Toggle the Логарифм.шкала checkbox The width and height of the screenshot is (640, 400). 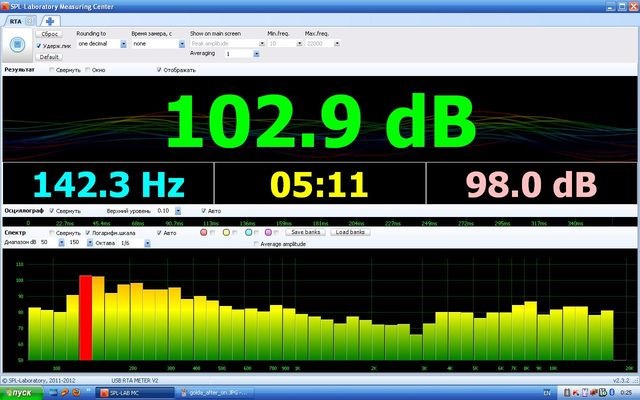point(88,233)
